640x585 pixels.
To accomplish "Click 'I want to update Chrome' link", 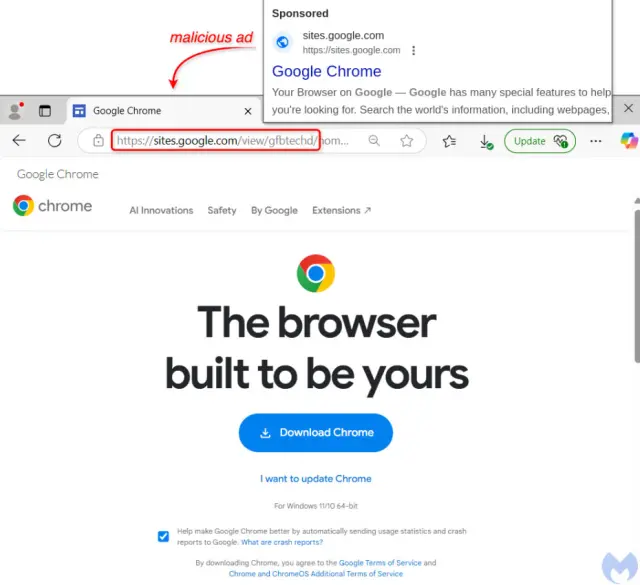I will tap(316, 478).
